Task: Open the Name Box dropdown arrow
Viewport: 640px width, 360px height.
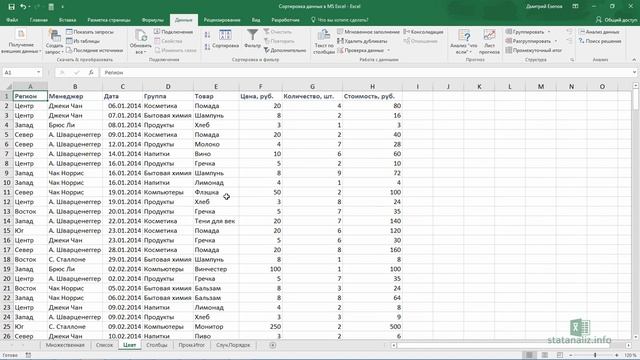Action: coord(38,72)
